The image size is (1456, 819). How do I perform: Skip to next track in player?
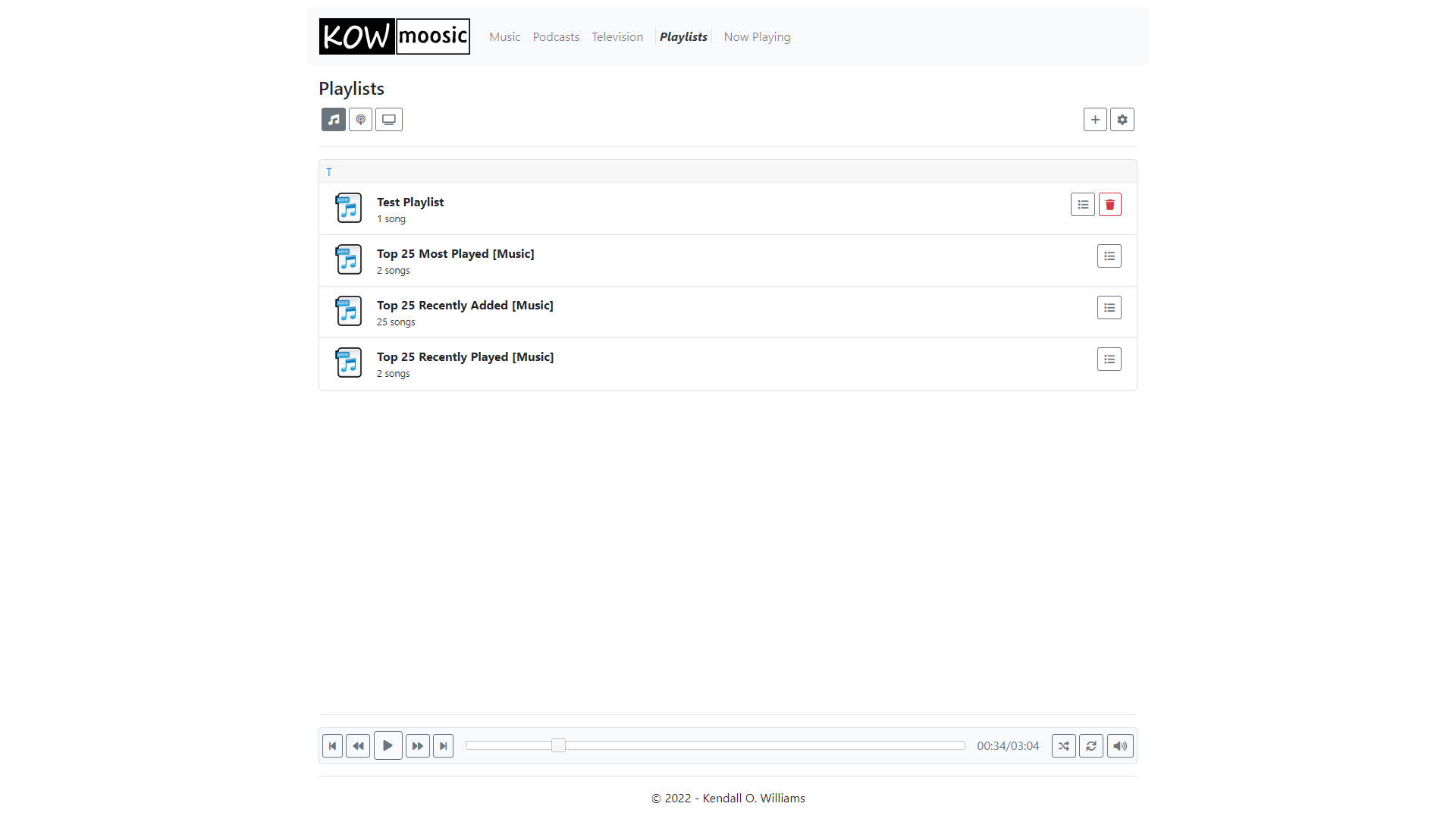click(x=444, y=746)
